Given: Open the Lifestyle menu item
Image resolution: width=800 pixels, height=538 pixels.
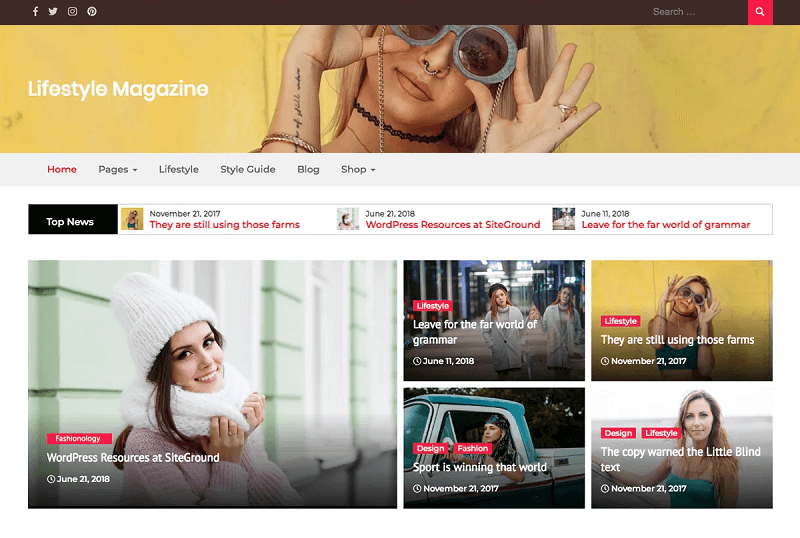Looking at the screenshot, I should tap(179, 169).
